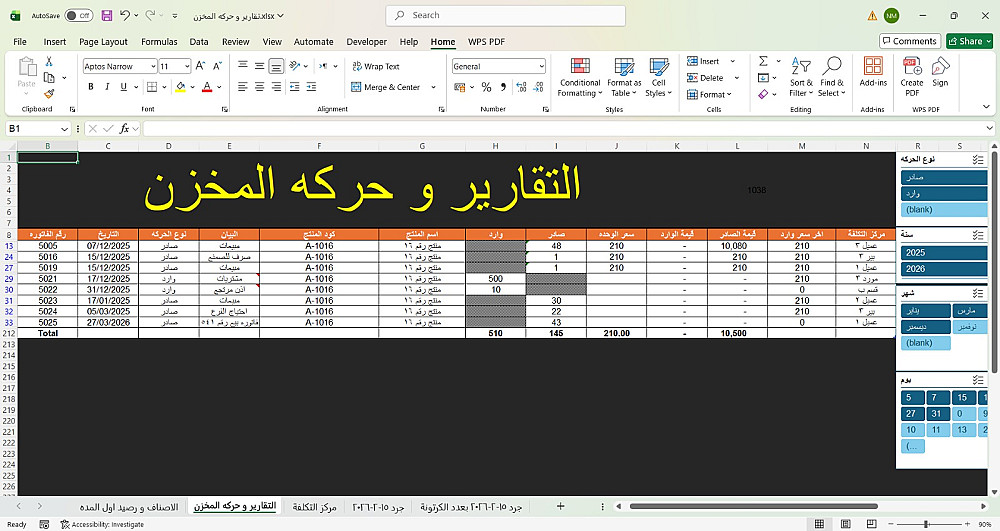The image size is (1000, 531).
Task: Open the Add-ins button
Action: click(x=873, y=72)
